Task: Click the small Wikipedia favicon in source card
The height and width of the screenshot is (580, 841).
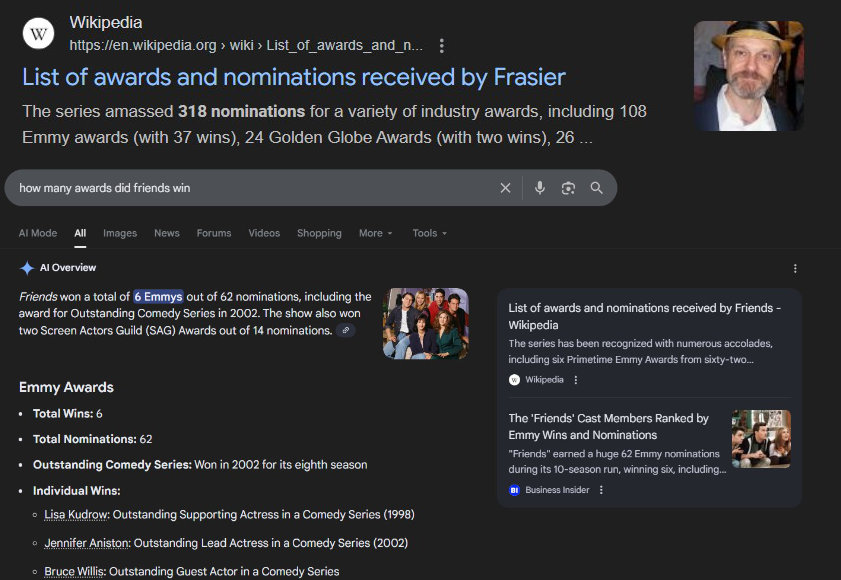Action: tap(514, 380)
